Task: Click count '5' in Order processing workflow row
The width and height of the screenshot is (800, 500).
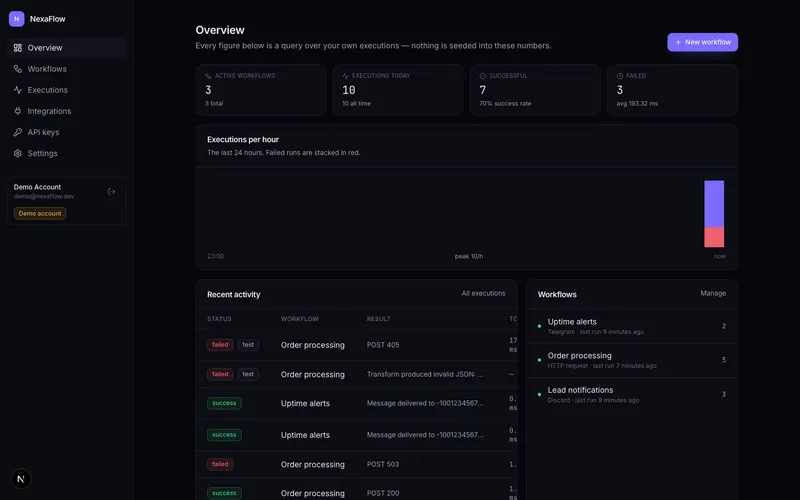Action: 724,360
